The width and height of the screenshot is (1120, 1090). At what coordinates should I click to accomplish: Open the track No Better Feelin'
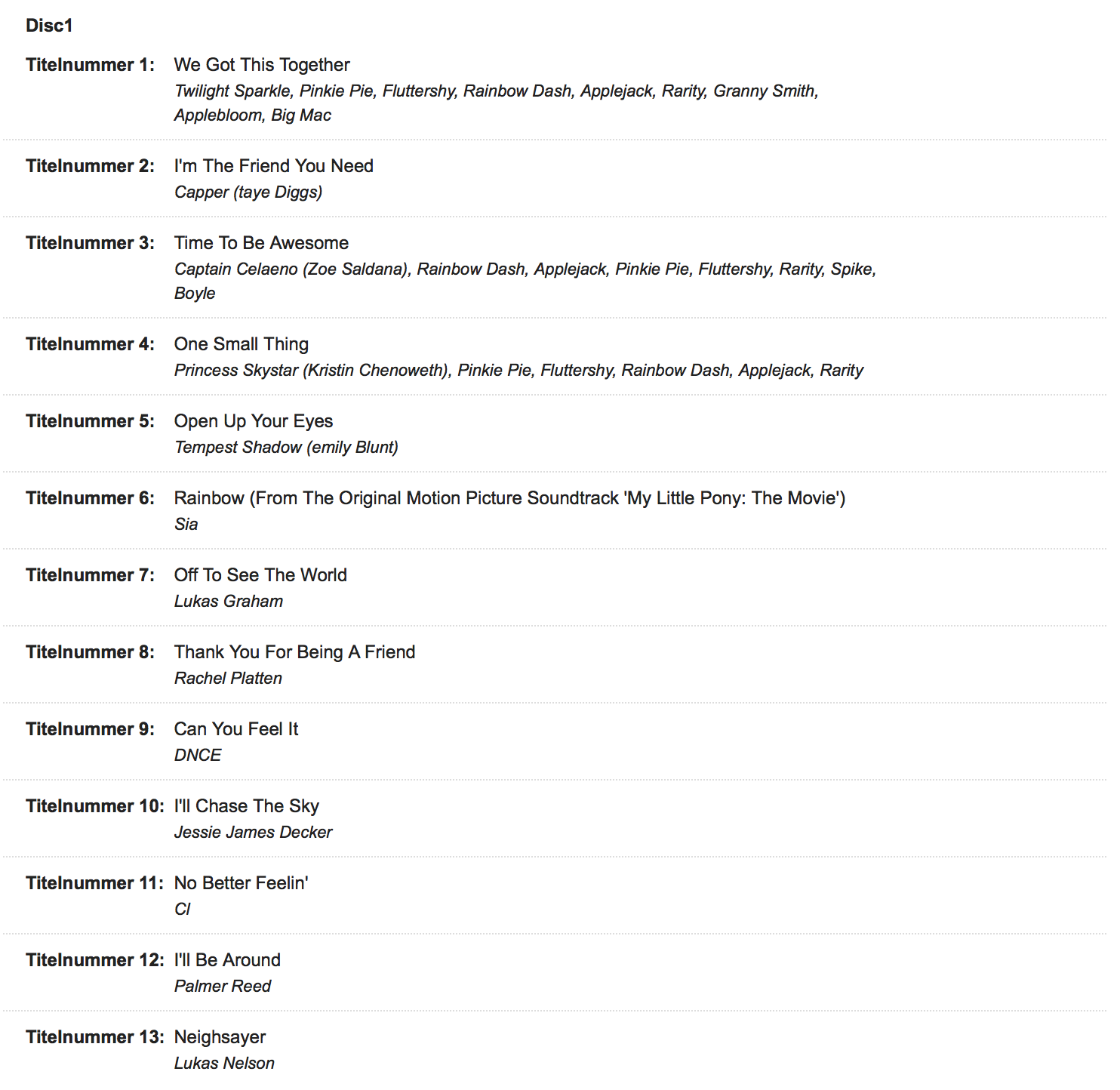click(241, 883)
